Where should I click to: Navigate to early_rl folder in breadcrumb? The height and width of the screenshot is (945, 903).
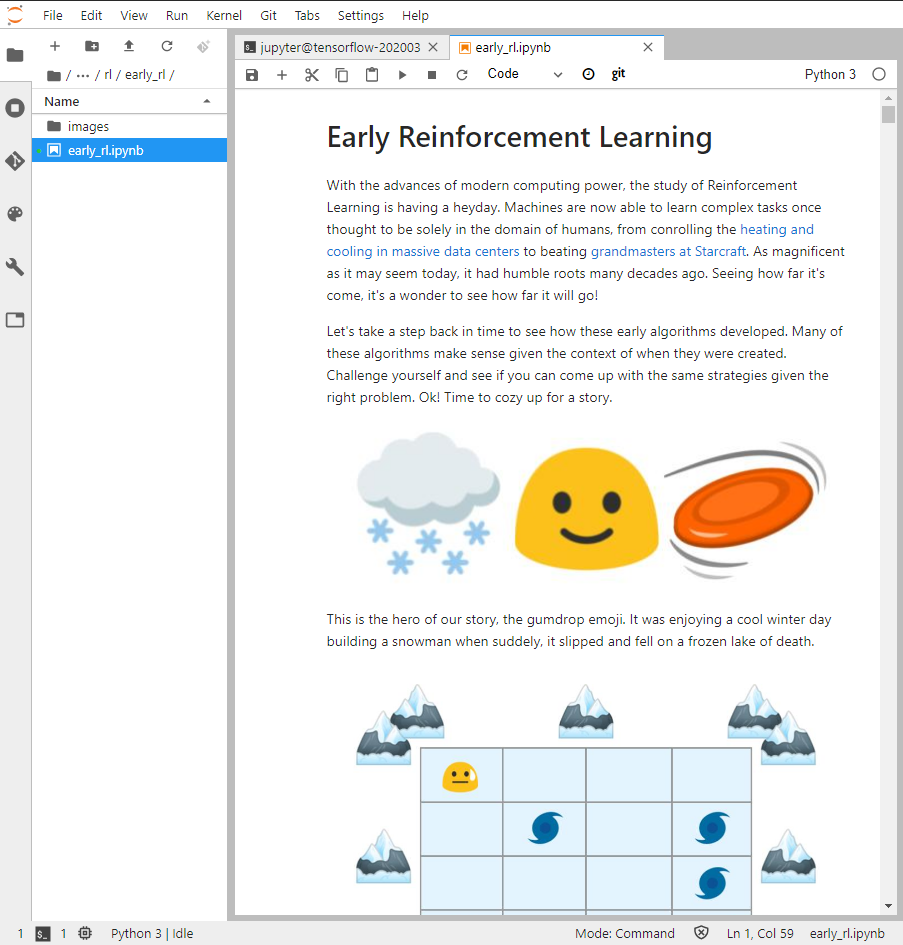(145, 75)
